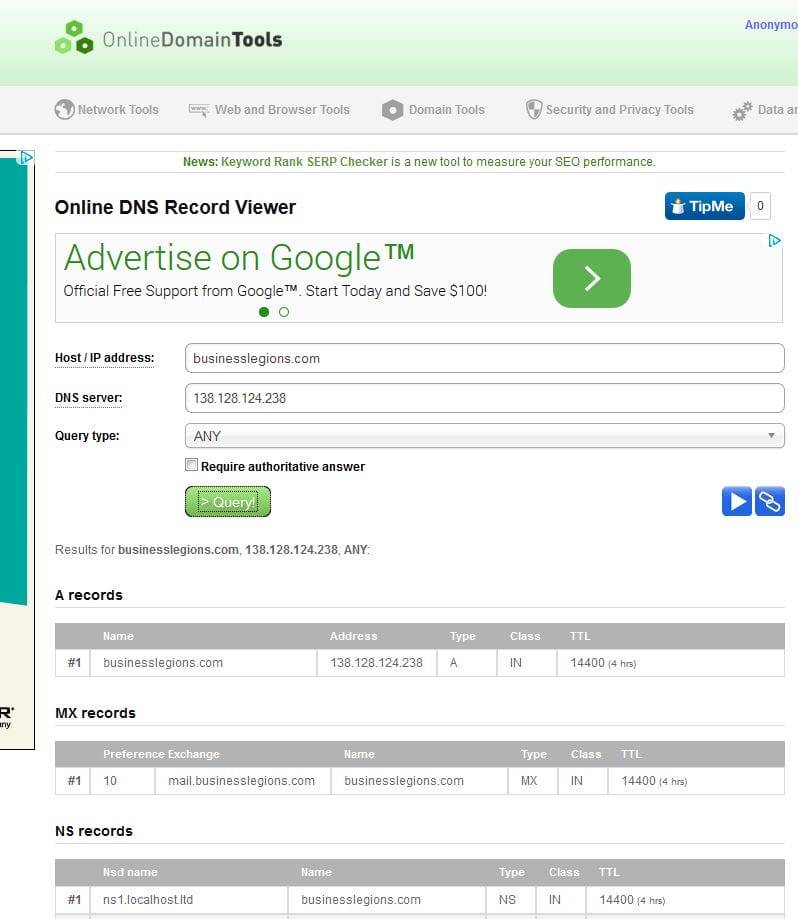Click the OnlineDomainTools hexagon logo
This screenshot has height=919, width=798.
point(75,38)
